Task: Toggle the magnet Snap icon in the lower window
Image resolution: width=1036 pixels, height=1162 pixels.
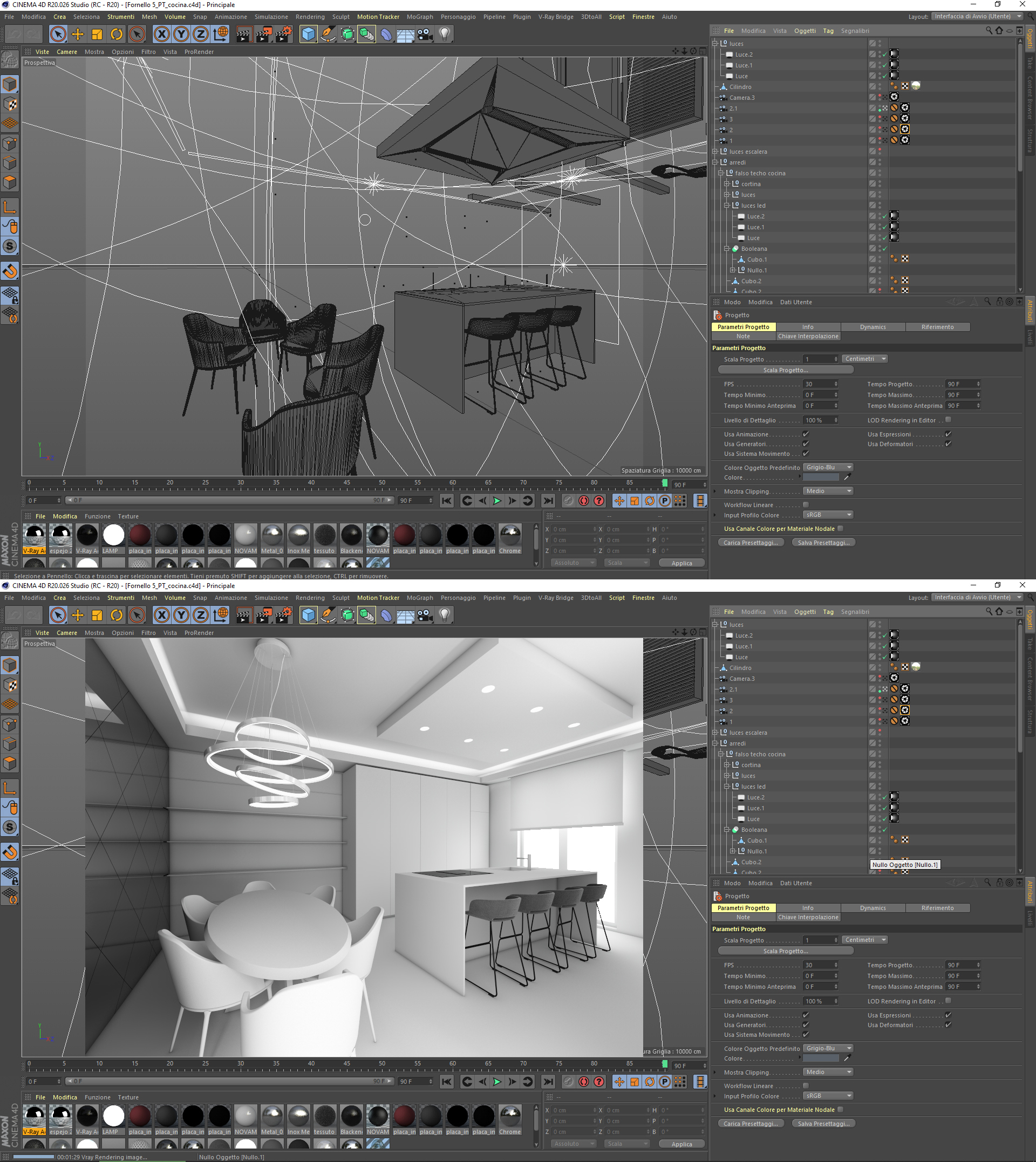Action: [x=10, y=852]
